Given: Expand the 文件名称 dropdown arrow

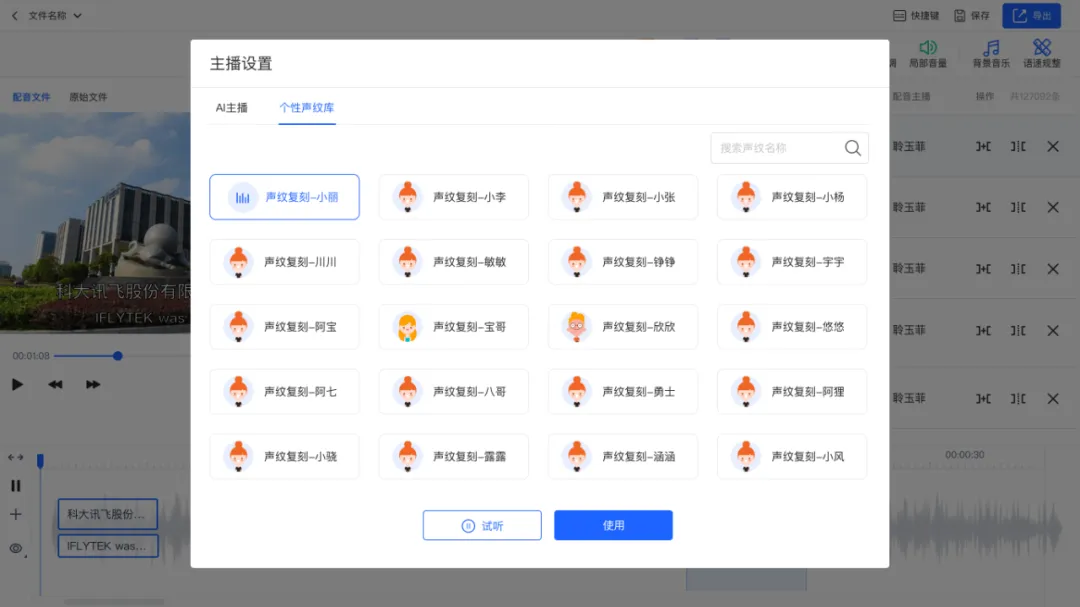Looking at the screenshot, I should point(78,16).
